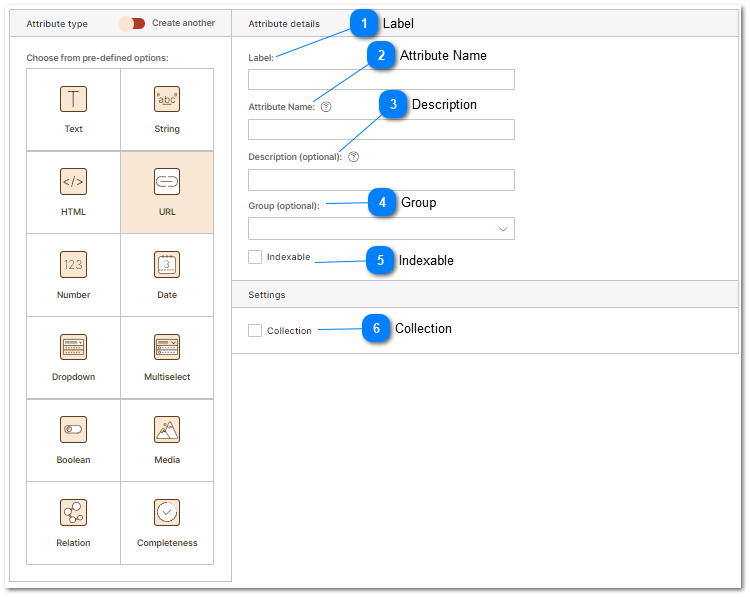This screenshot has height=597, width=750.
Task: Choose the String attribute type
Action: (x=167, y=99)
